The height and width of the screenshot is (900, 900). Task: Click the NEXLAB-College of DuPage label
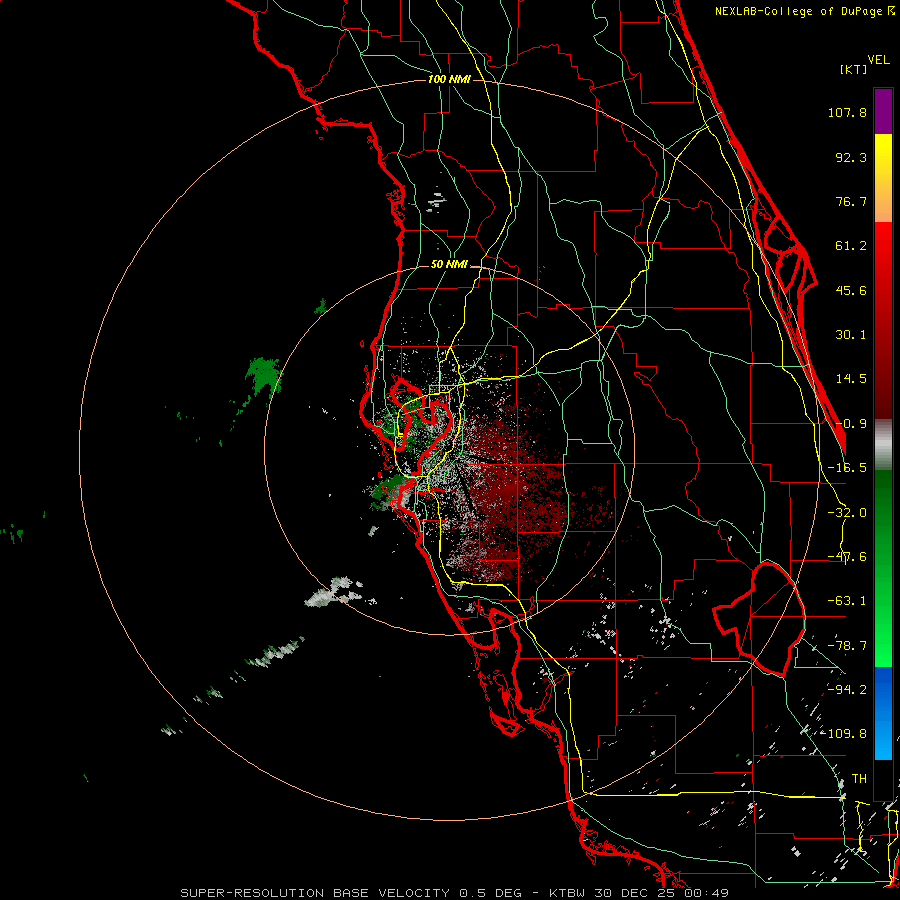point(803,11)
